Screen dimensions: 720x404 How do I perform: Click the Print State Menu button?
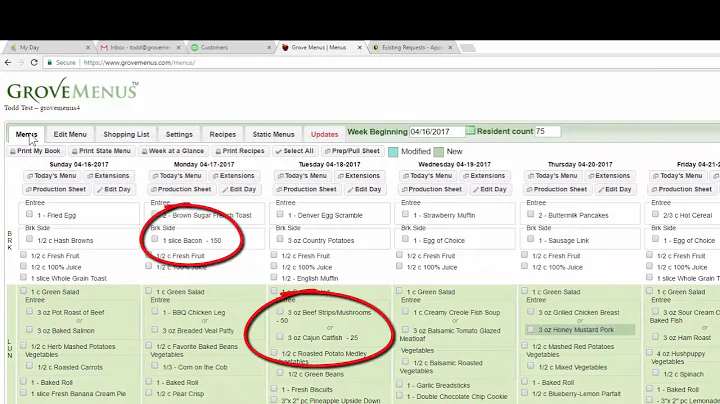tap(101, 151)
